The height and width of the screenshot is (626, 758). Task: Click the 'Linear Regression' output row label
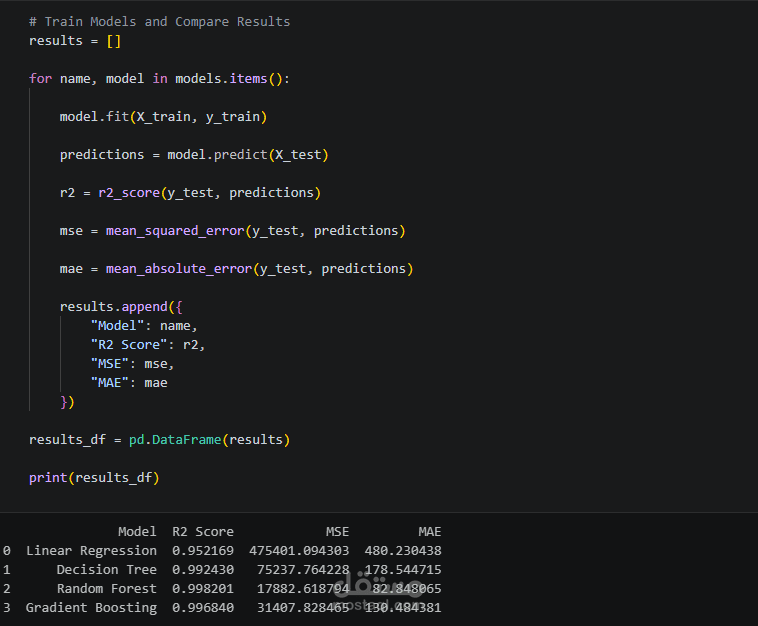point(91,550)
